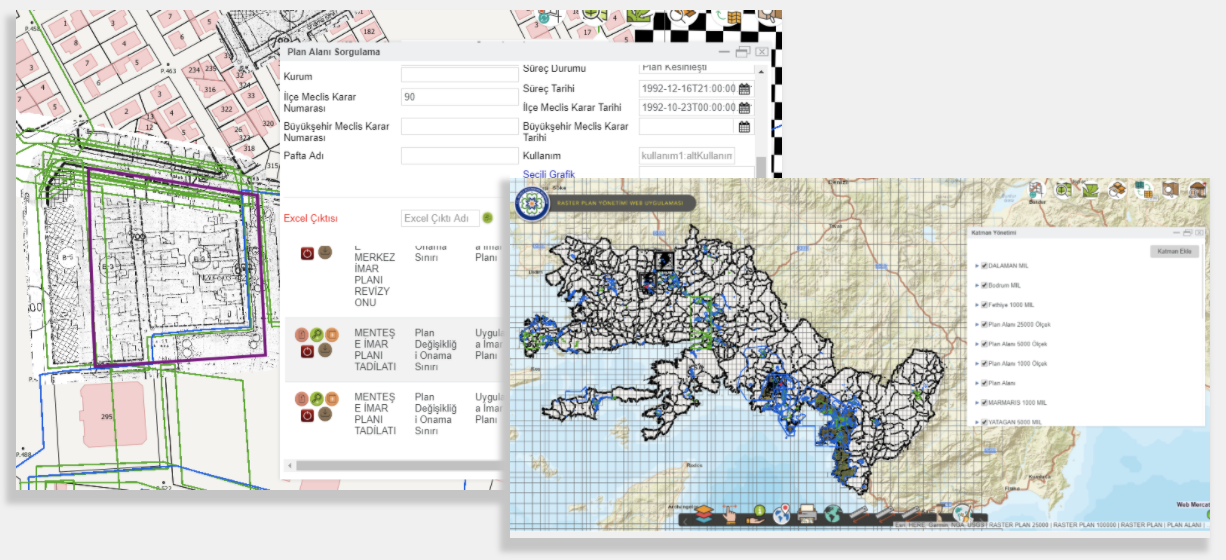Expand the Fethiye 1000 MIL layer node
This screenshot has height=560, width=1226.
point(977,304)
